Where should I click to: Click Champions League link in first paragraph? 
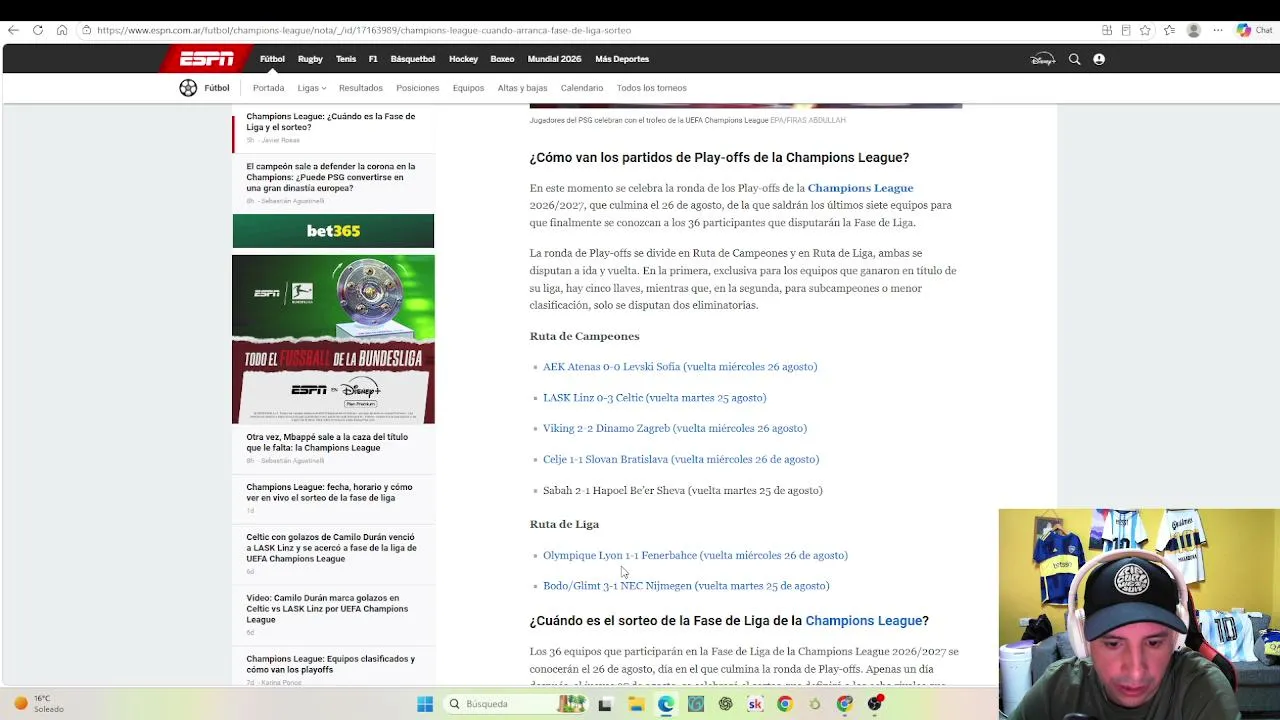pyautogui.click(x=860, y=188)
